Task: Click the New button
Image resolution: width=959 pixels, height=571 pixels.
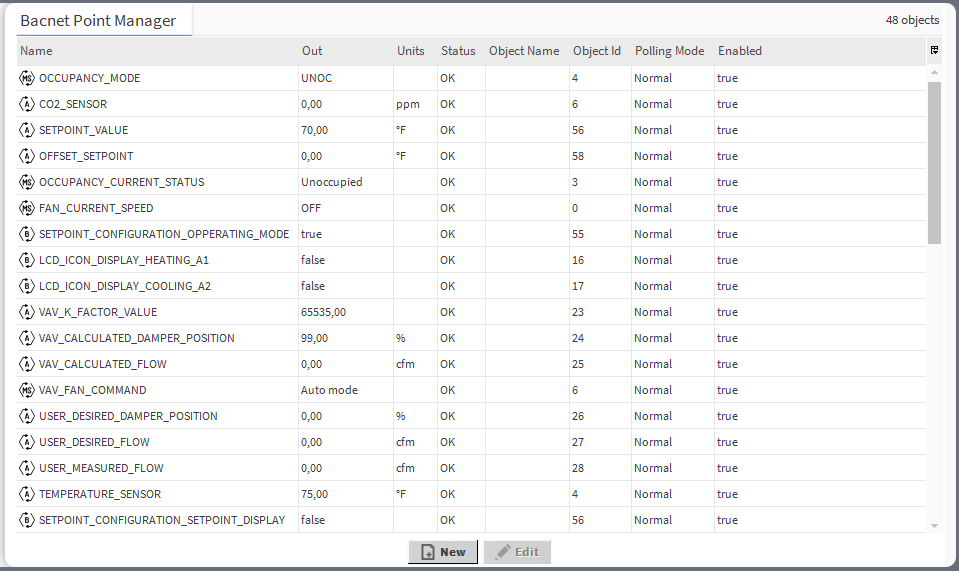Action: click(x=443, y=552)
